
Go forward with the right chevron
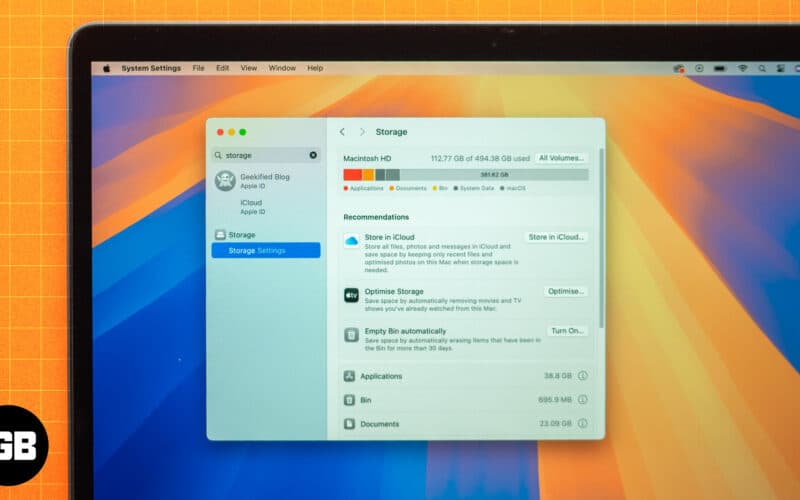tap(362, 132)
